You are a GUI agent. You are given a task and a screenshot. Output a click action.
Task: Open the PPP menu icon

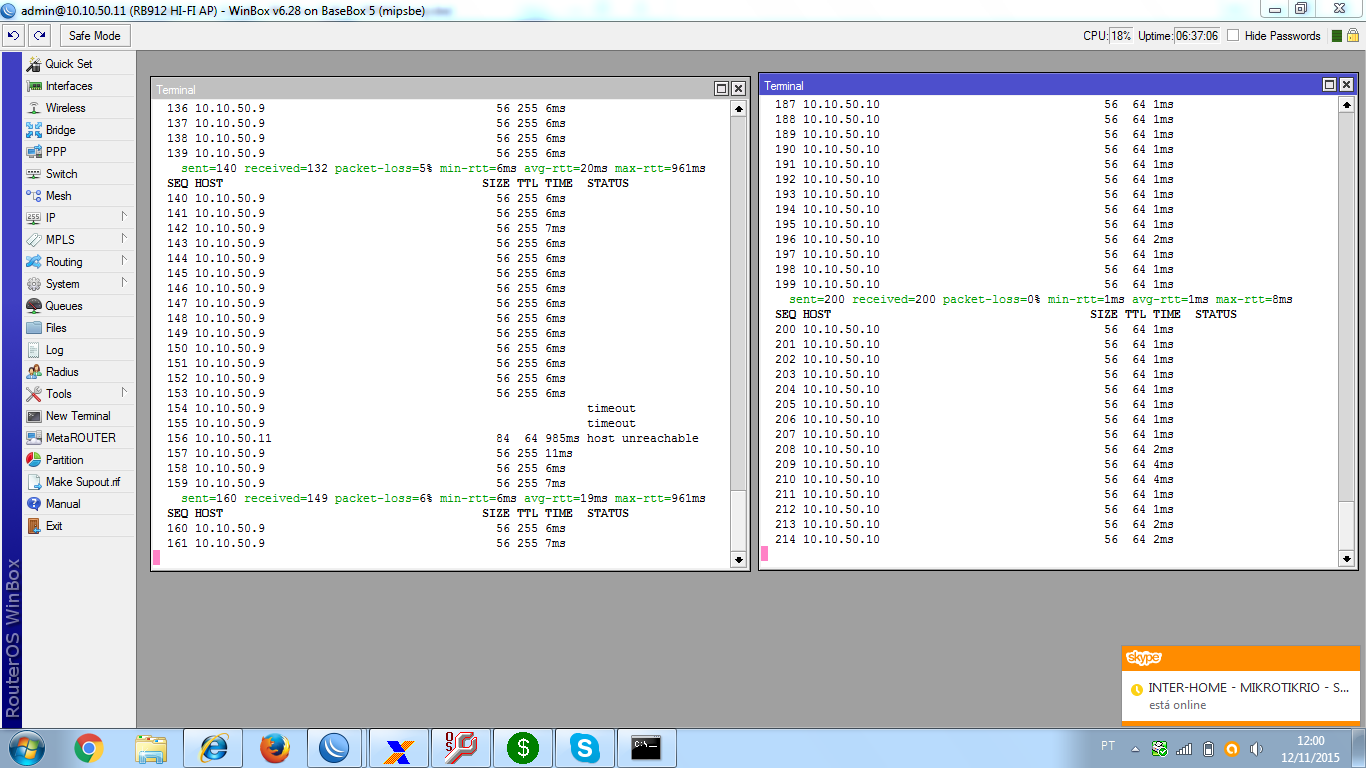(x=34, y=152)
